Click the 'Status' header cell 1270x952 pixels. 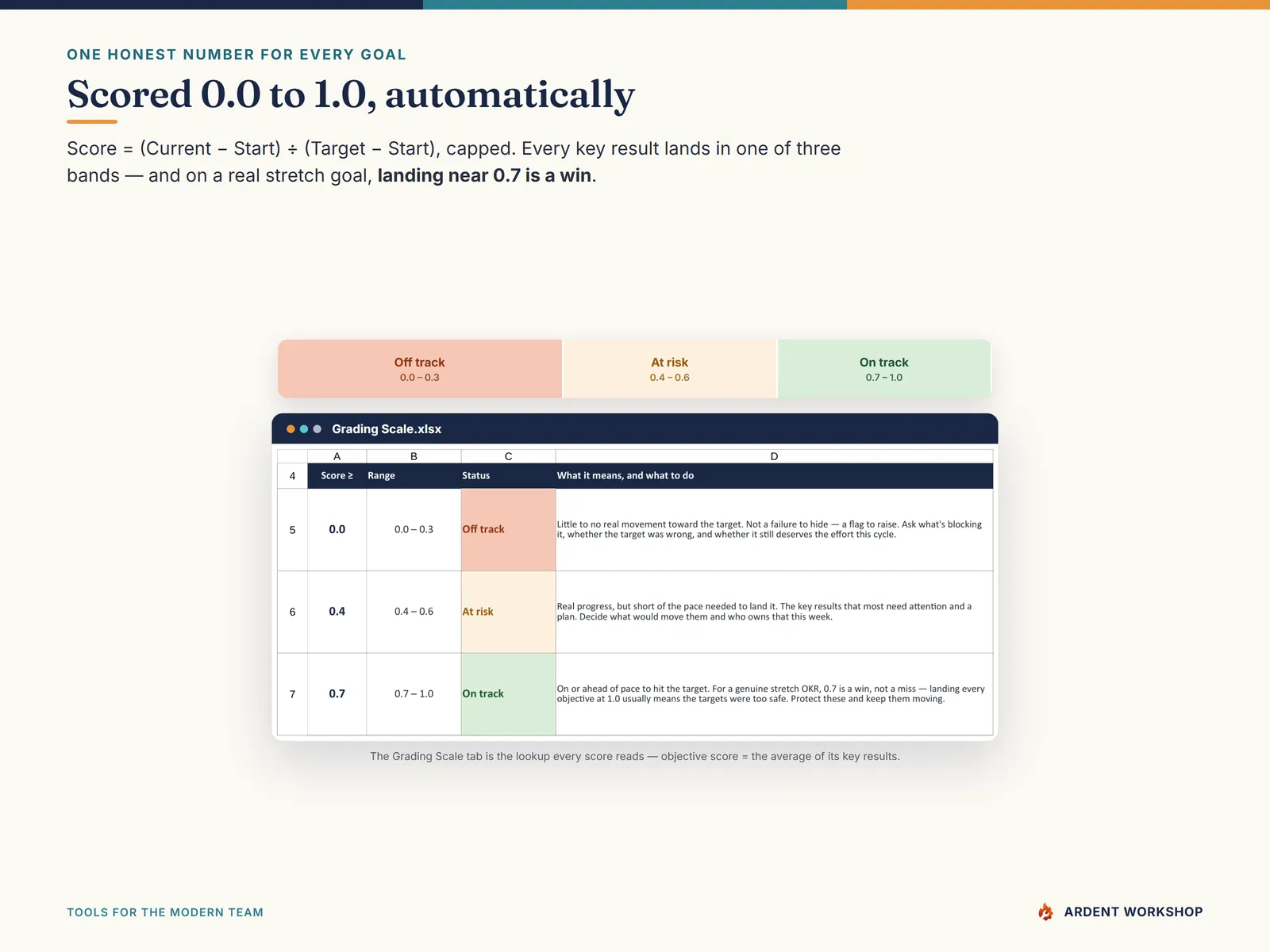point(508,476)
